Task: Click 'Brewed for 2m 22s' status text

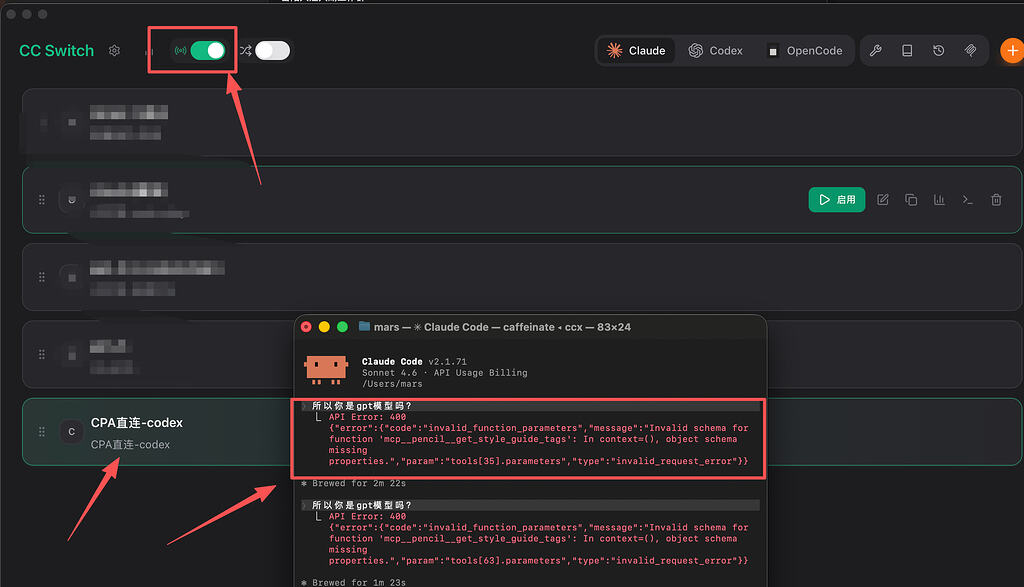Action: point(359,483)
